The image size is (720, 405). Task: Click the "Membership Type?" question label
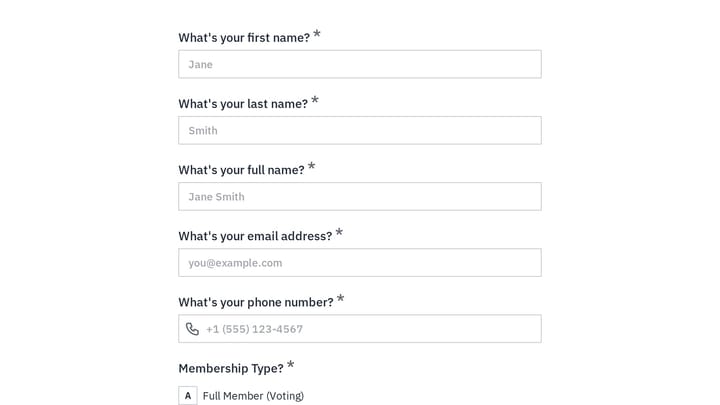[x=231, y=368]
